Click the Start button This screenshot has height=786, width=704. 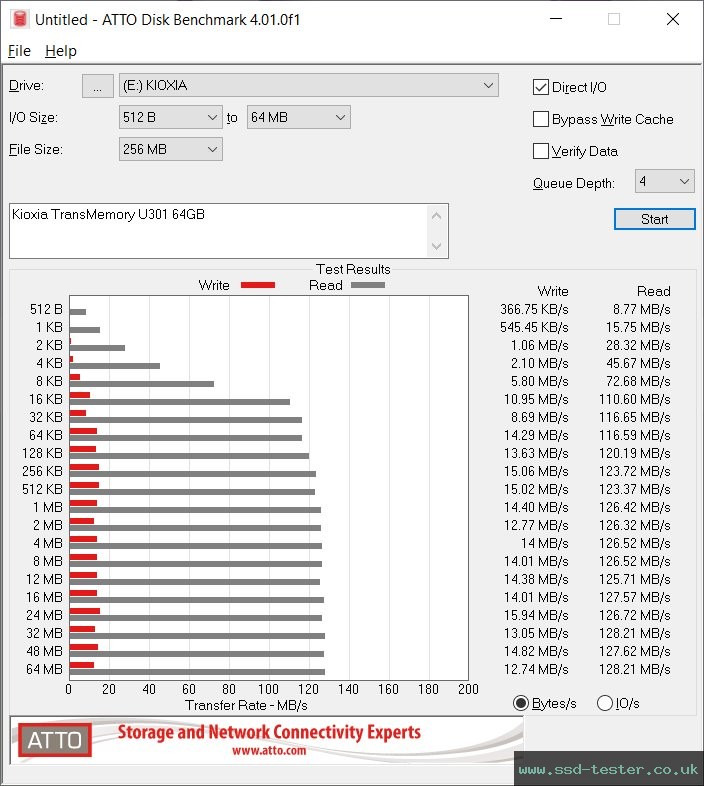tap(654, 219)
